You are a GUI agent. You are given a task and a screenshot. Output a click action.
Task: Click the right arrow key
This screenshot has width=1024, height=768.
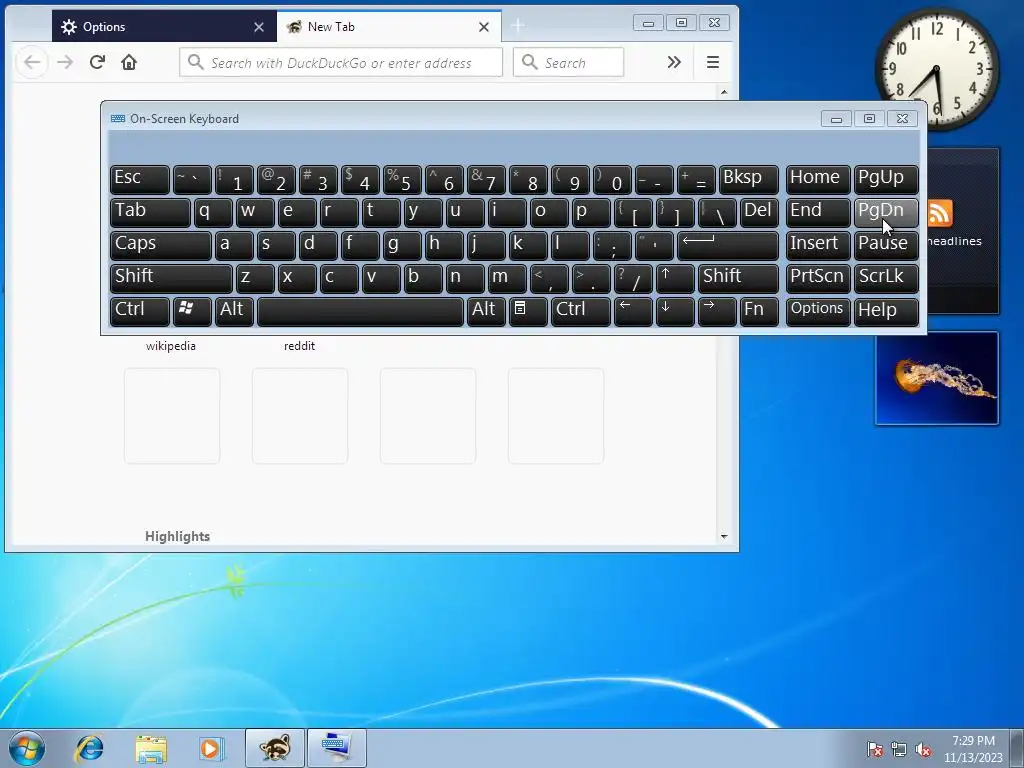716,311
